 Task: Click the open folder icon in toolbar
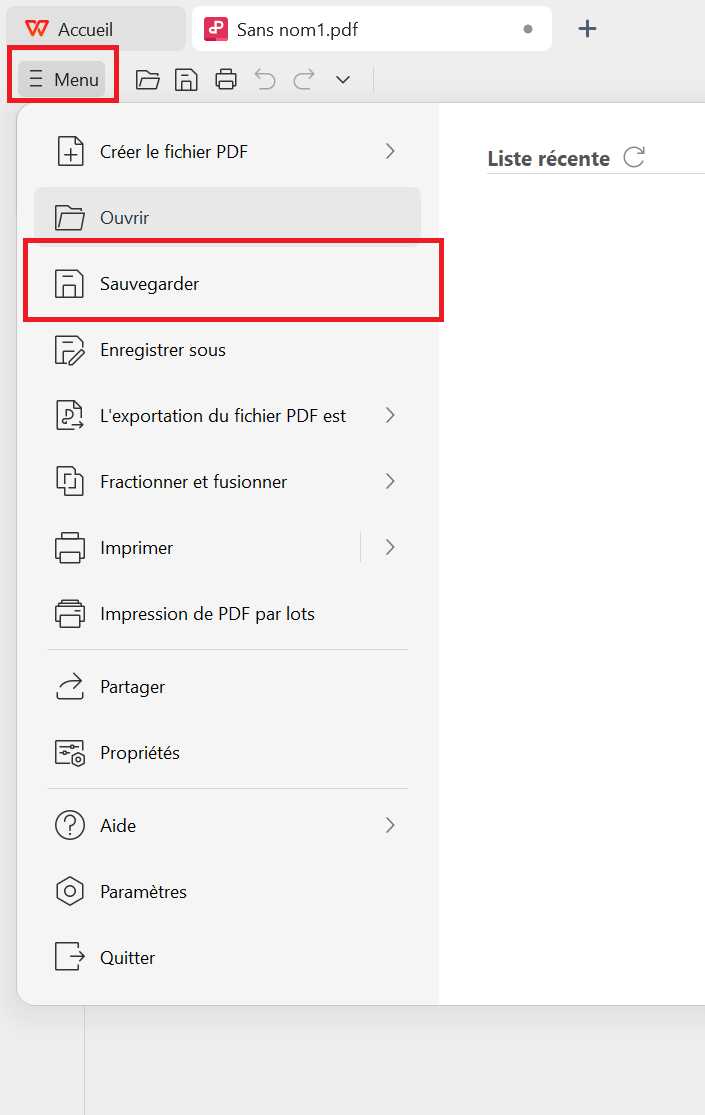point(148,80)
